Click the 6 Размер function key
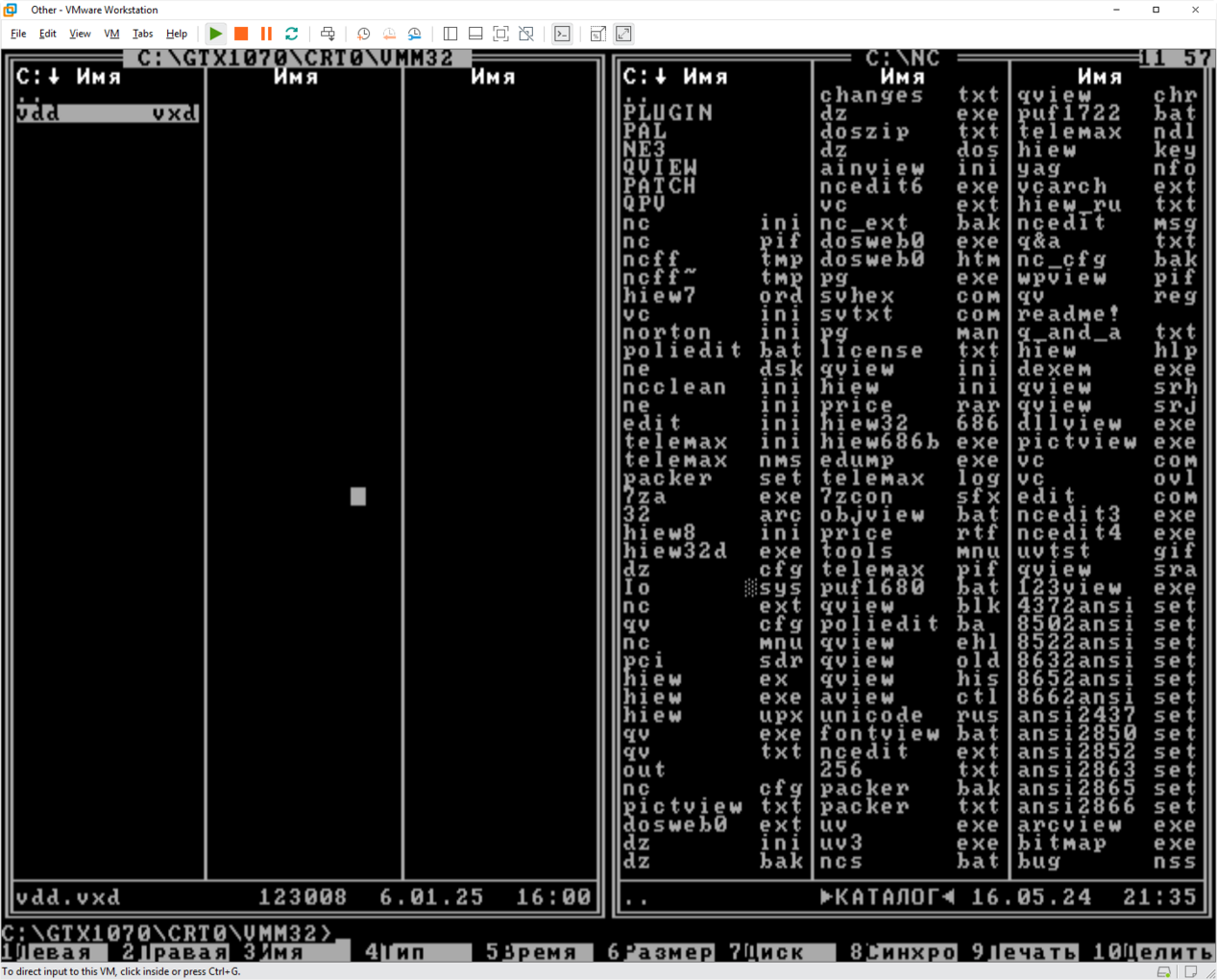The image size is (1217, 980). point(661,952)
